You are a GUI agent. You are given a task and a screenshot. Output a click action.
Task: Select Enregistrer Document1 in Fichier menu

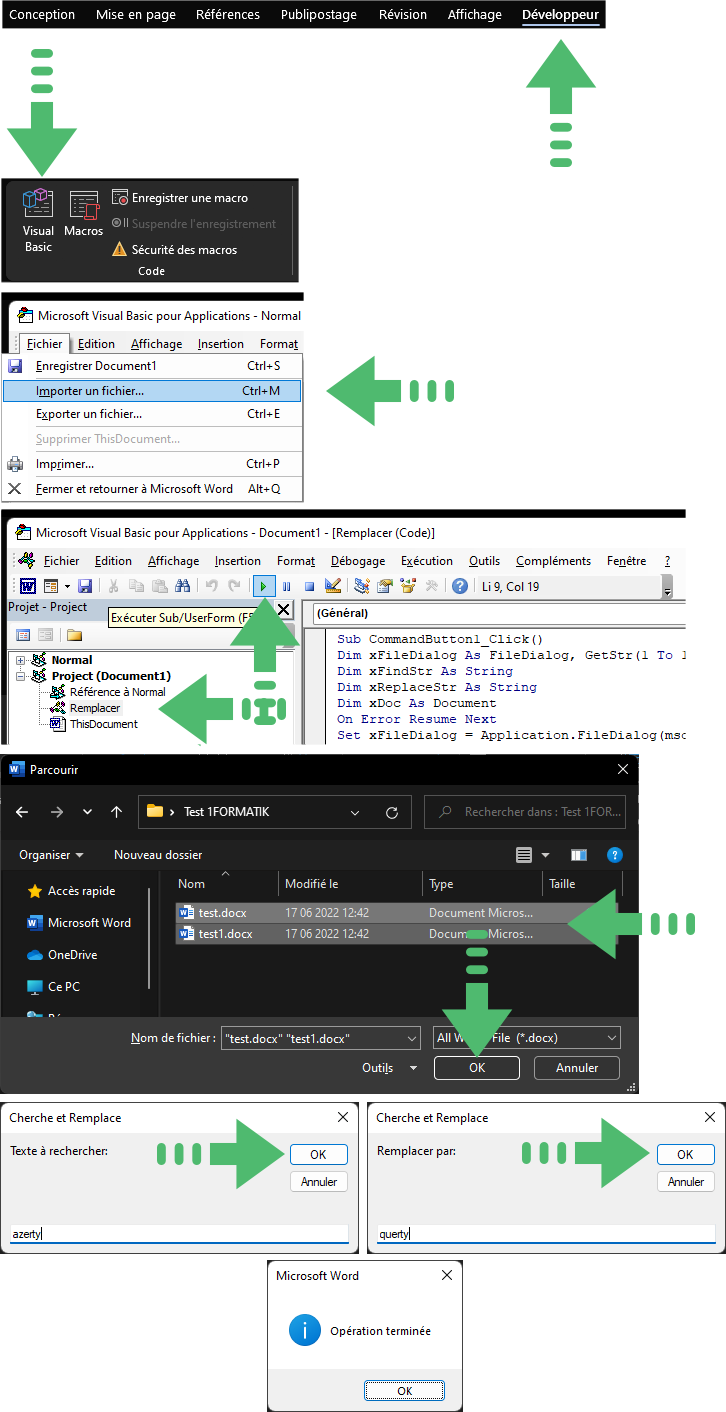152,366
